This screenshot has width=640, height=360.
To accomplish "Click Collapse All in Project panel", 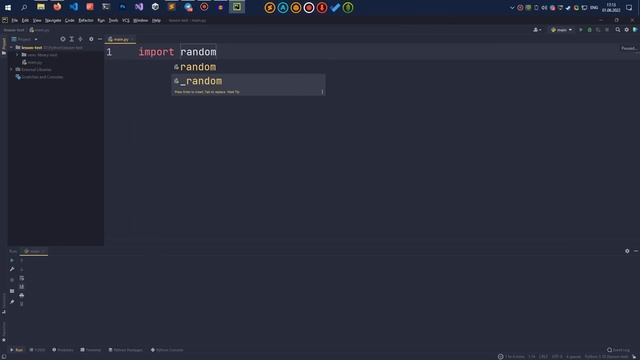I will tap(80, 39).
